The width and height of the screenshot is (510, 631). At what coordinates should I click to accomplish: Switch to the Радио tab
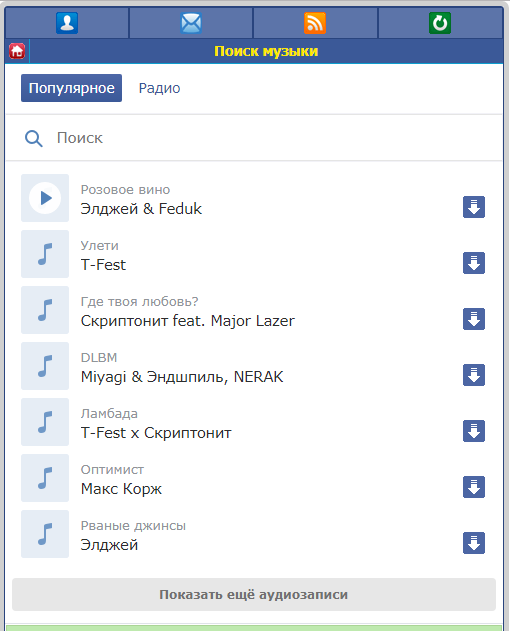(x=159, y=88)
